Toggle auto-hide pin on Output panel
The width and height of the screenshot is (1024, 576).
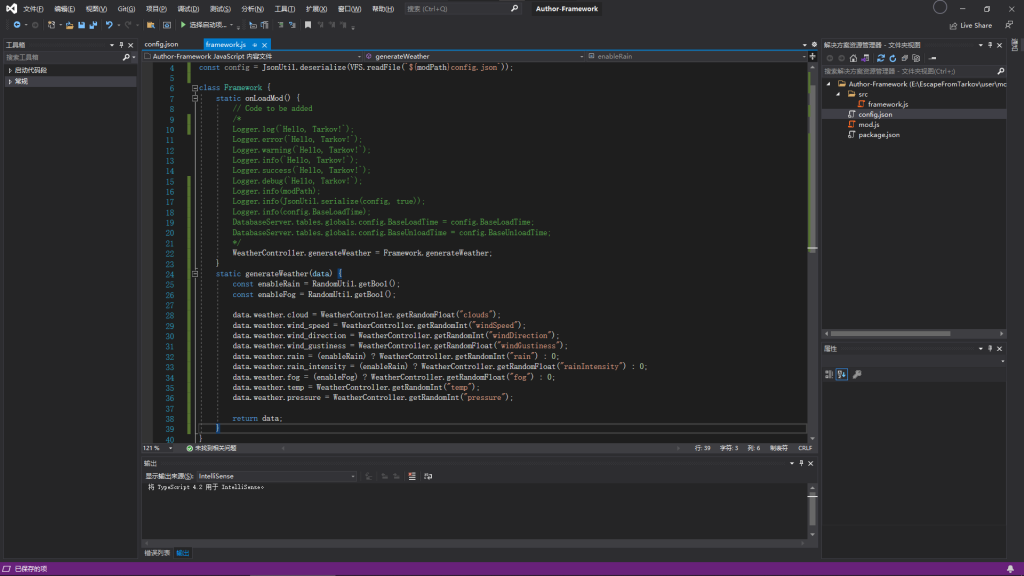[x=801, y=463]
